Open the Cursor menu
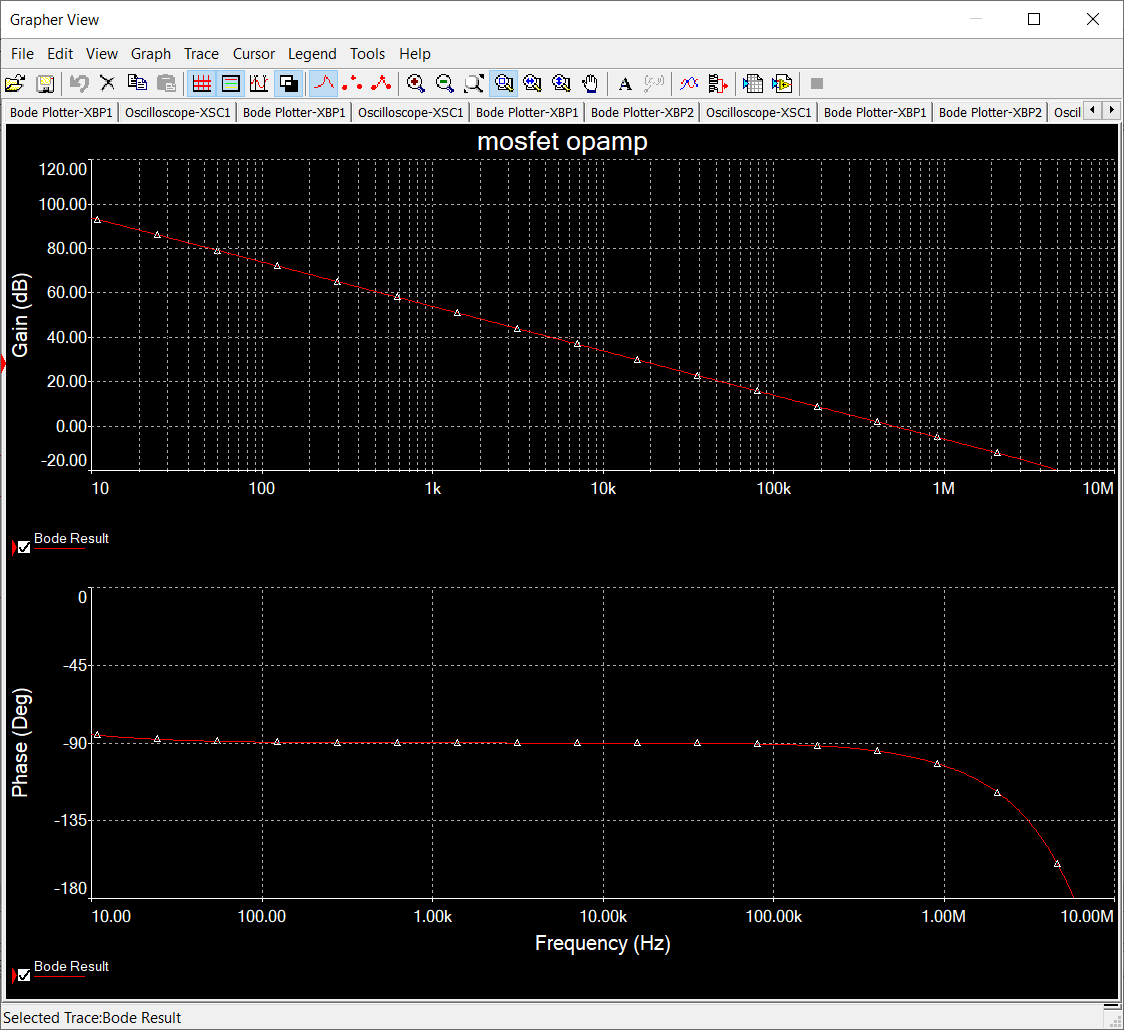 (254, 54)
